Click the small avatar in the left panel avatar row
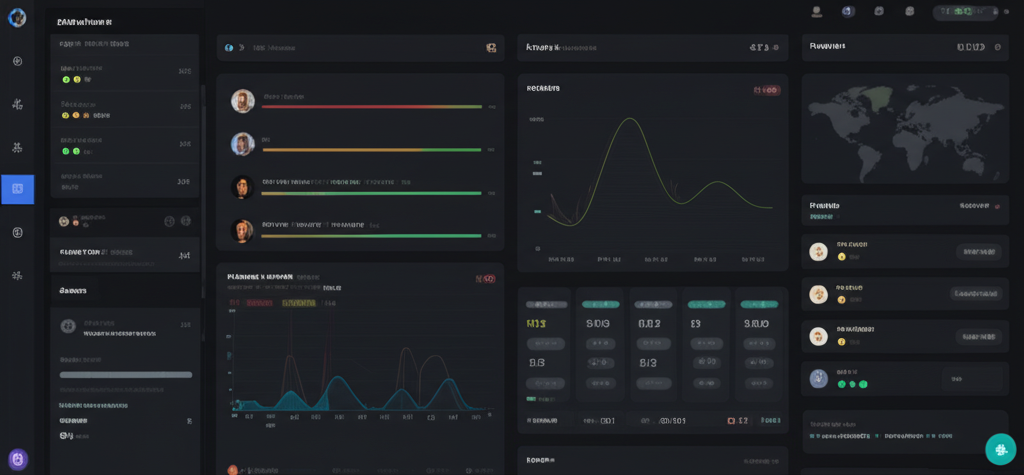This screenshot has height=475, width=1024. pyautogui.click(x=64, y=221)
